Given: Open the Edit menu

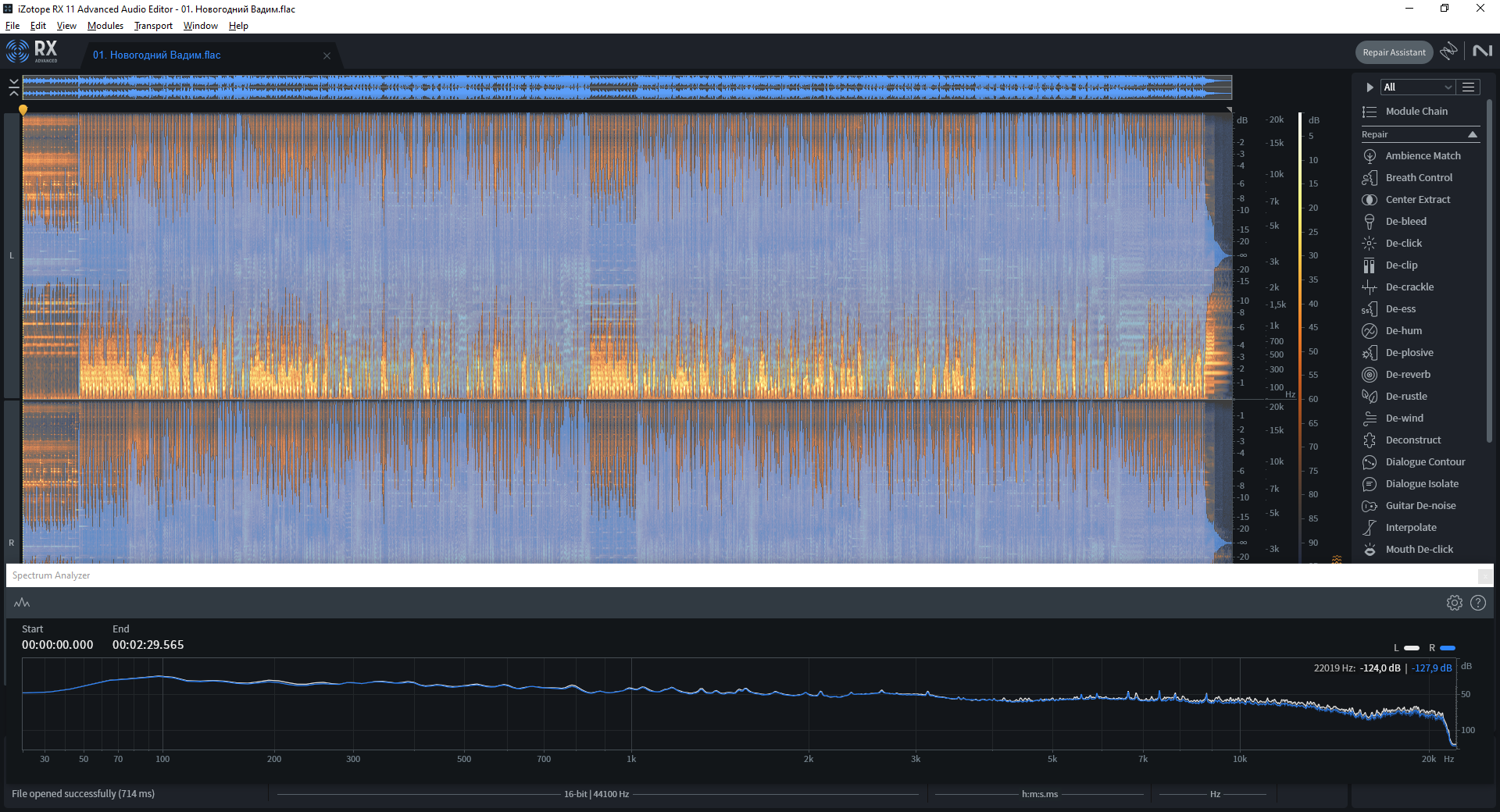Looking at the screenshot, I should [x=38, y=26].
